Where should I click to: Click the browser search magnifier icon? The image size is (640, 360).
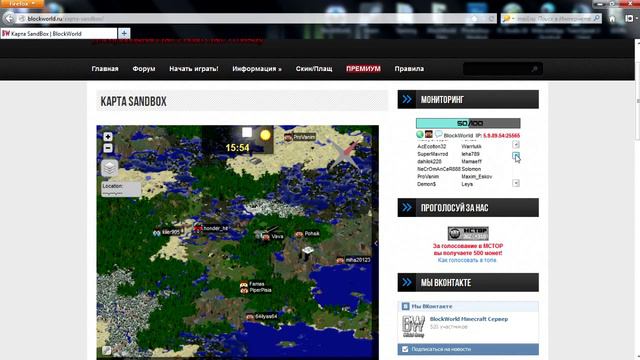click(x=596, y=18)
